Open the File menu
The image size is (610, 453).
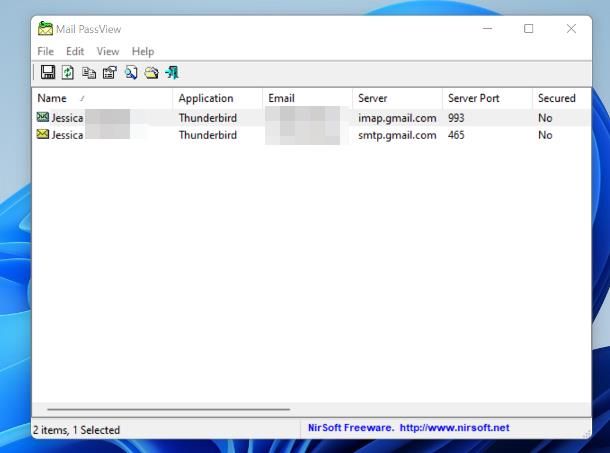pyautogui.click(x=46, y=51)
